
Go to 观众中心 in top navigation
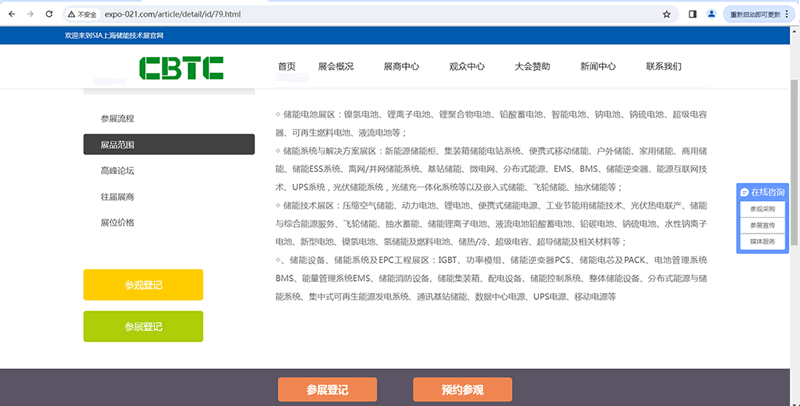(467, 67)
